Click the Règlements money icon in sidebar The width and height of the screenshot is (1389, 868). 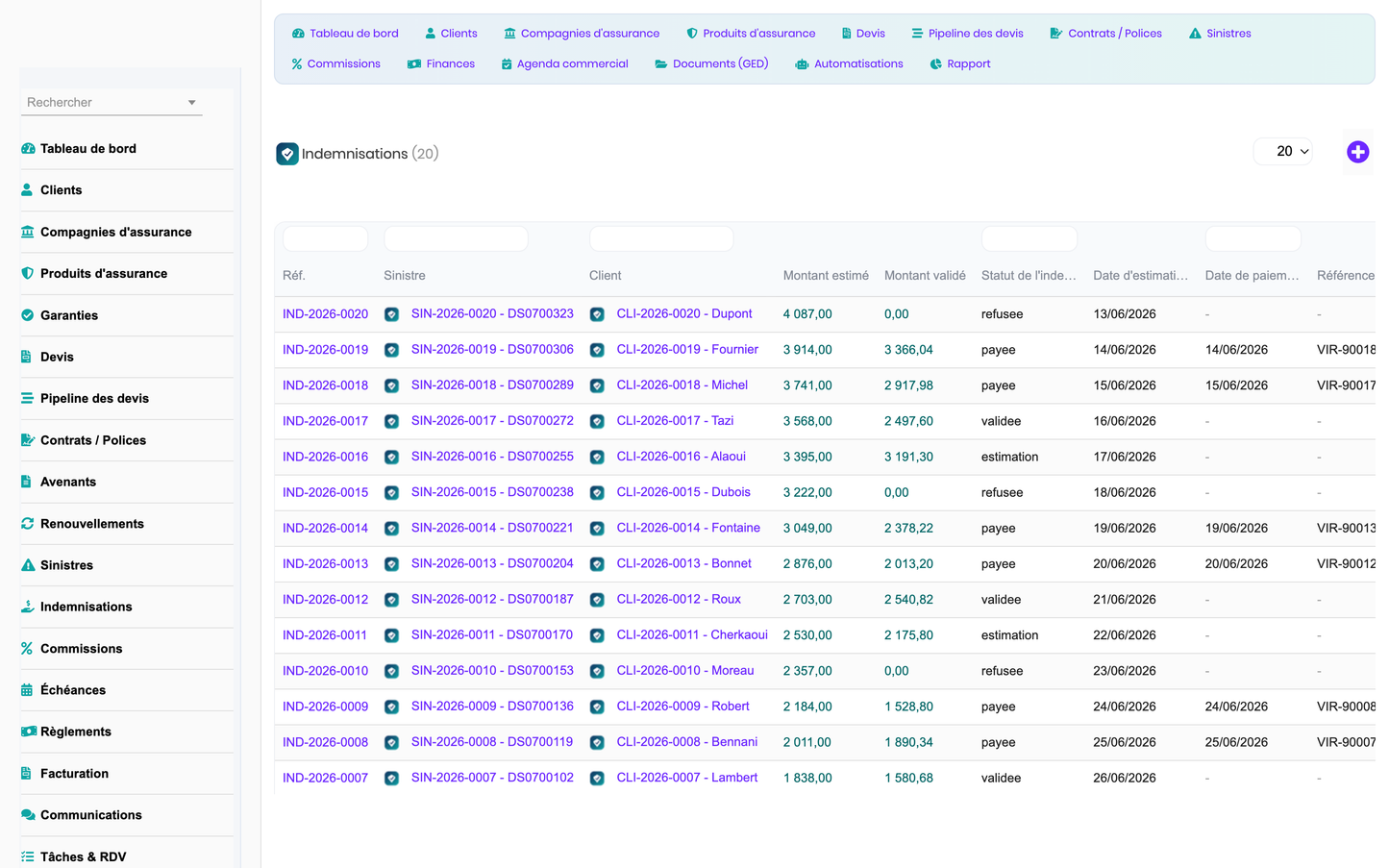[28, 732]
